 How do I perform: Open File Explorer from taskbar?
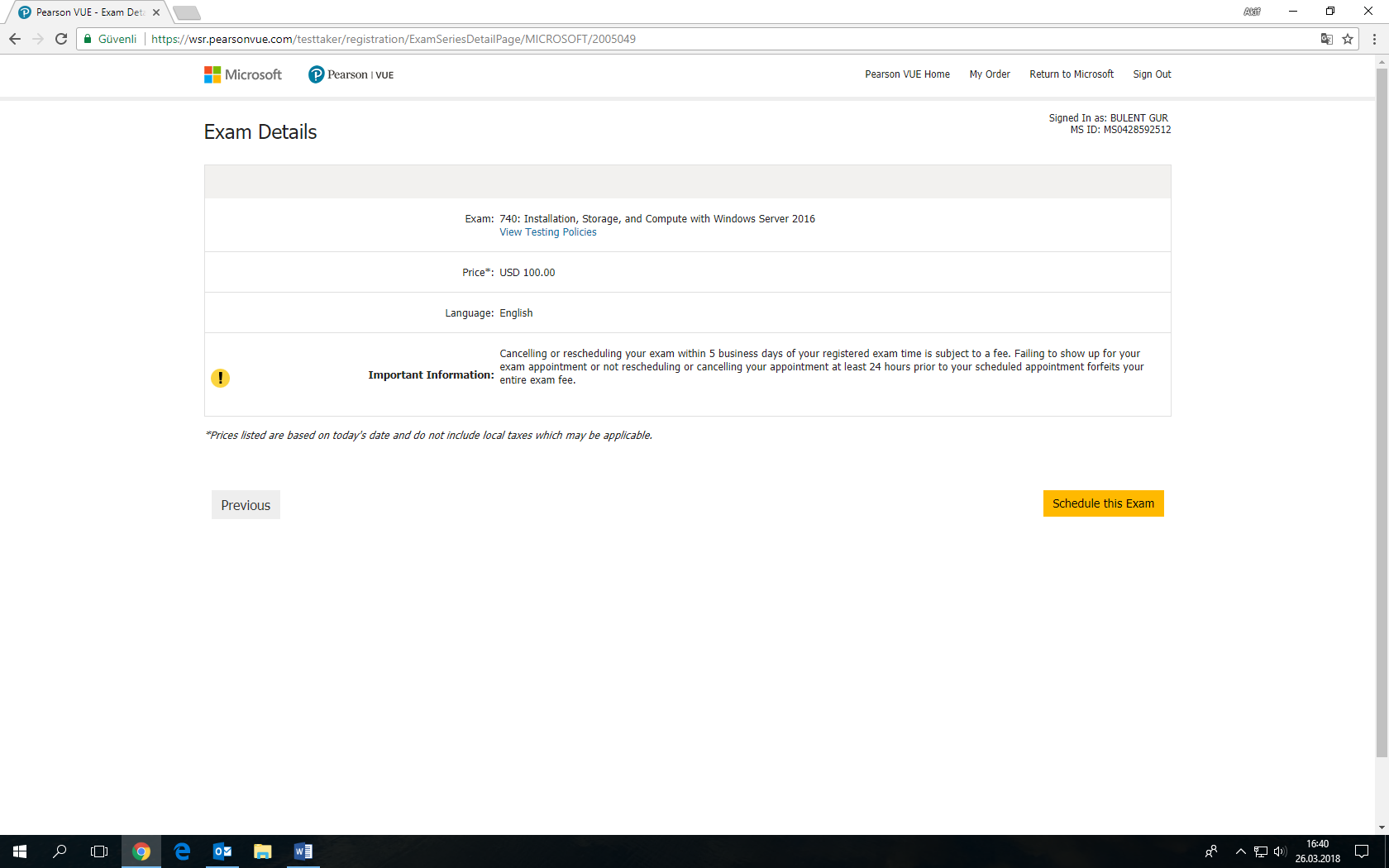pyautogui.click(x=263, y=851)
